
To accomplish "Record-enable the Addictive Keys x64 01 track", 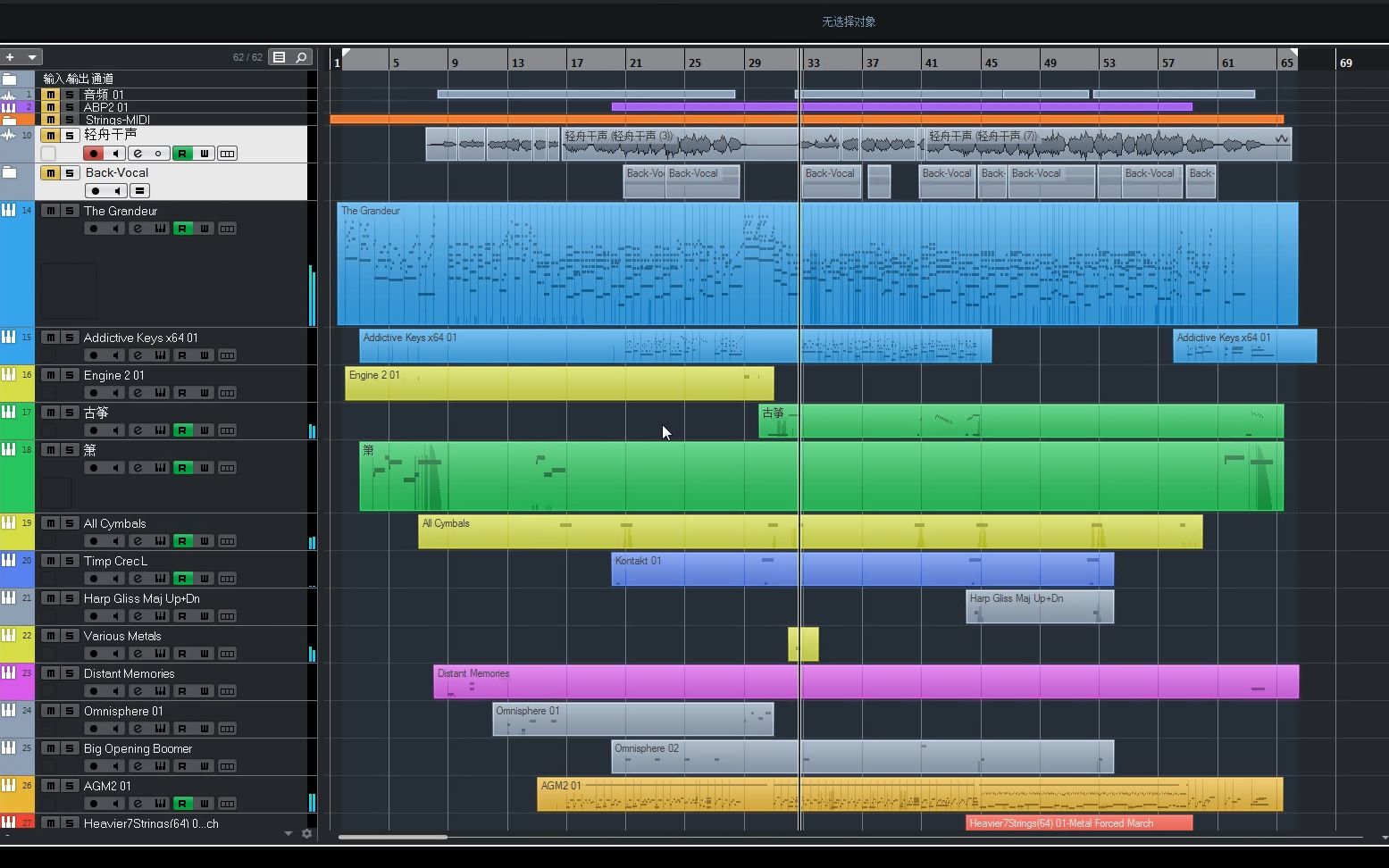I will tap(94, 355).
